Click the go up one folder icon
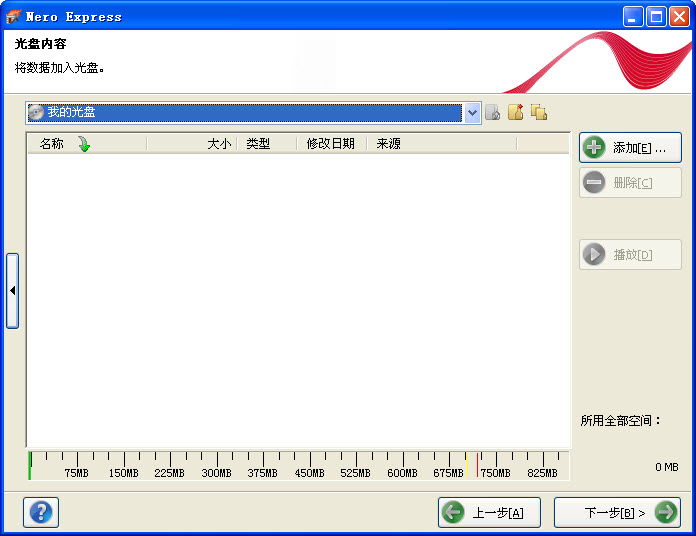This screenshot has width=696, height=536. 493,113
